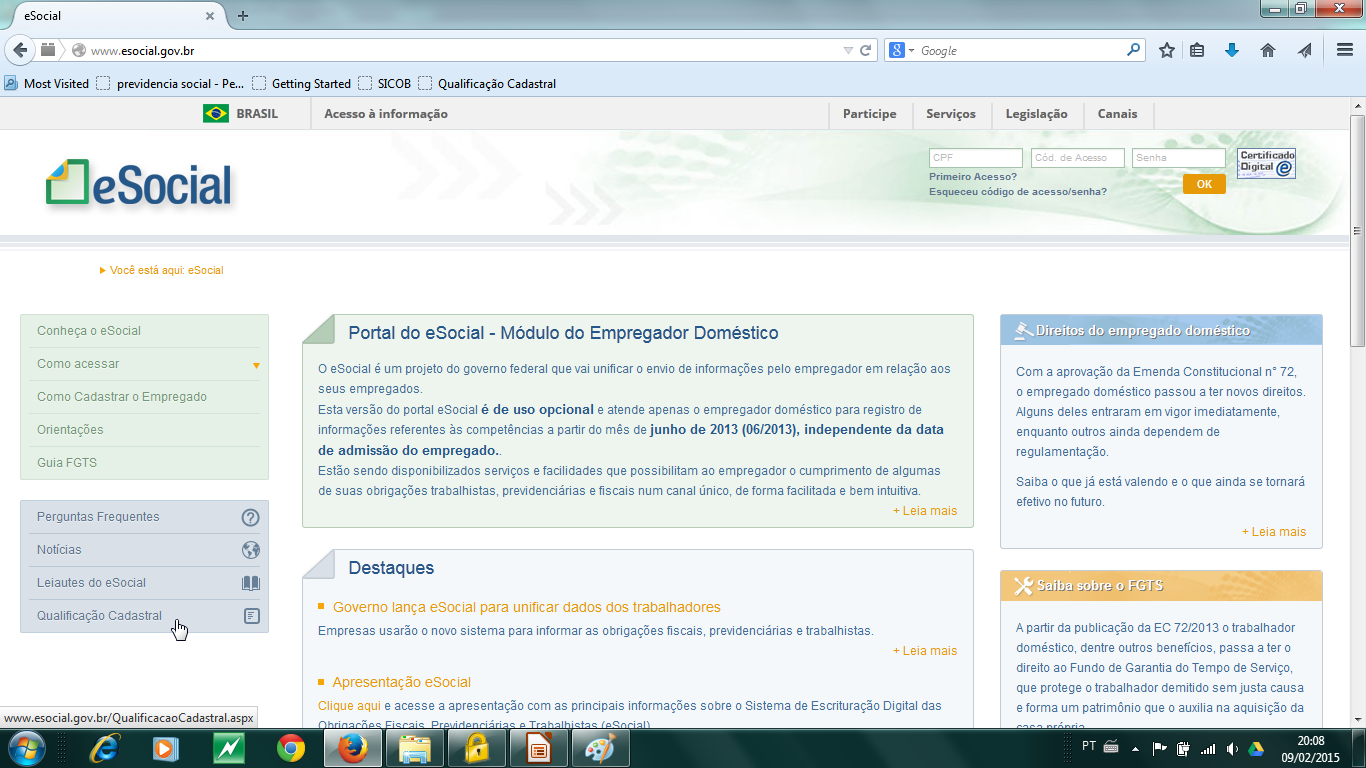Open Internet Explorer from the taskbar
This screenshot has width=1366, height=768.
[x=103, y=748]
